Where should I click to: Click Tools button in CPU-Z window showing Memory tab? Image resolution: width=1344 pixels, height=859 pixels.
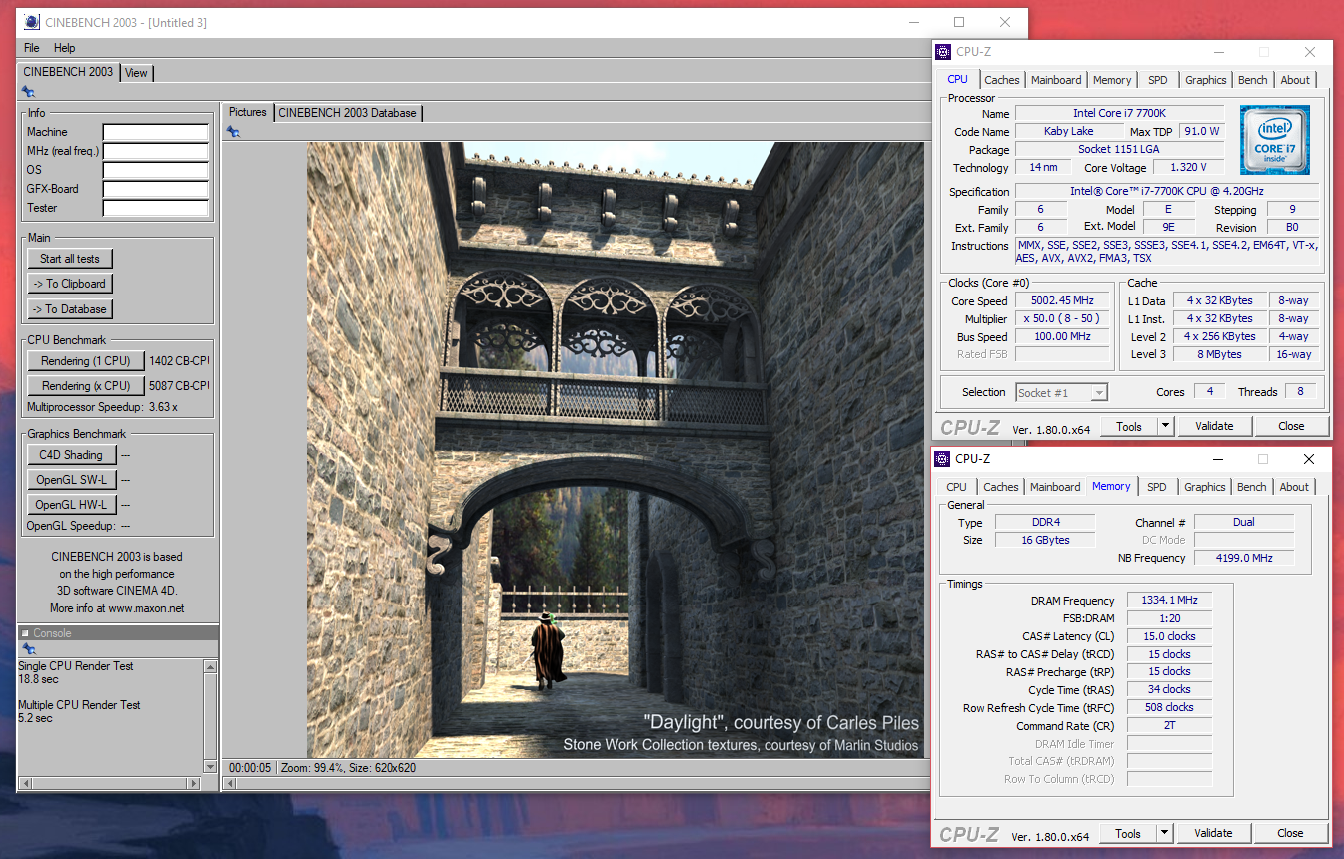pos(1128,833)
